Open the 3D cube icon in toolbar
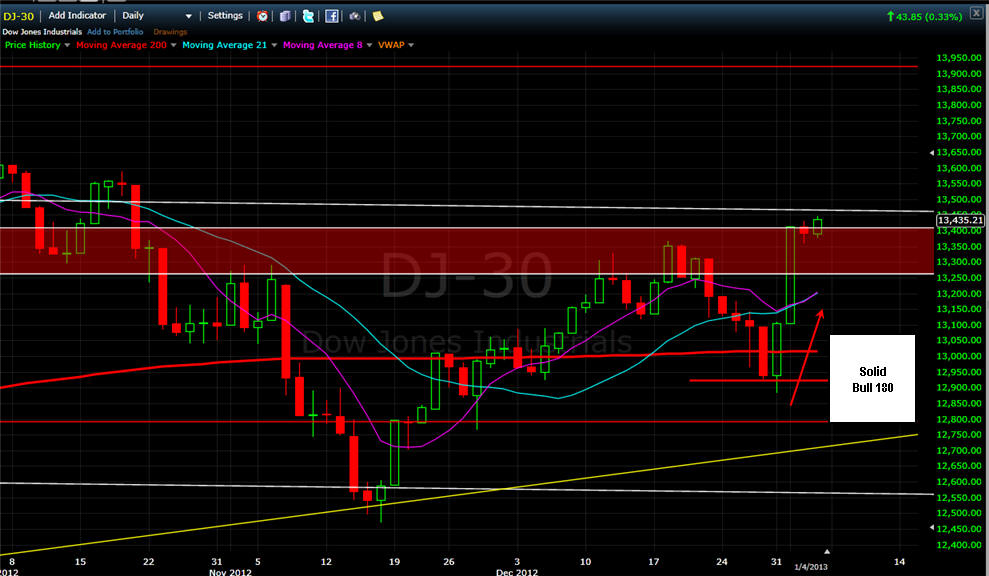The height and width of the screenshot is (576, 989). pyautogui.click(x=285, y=16)
